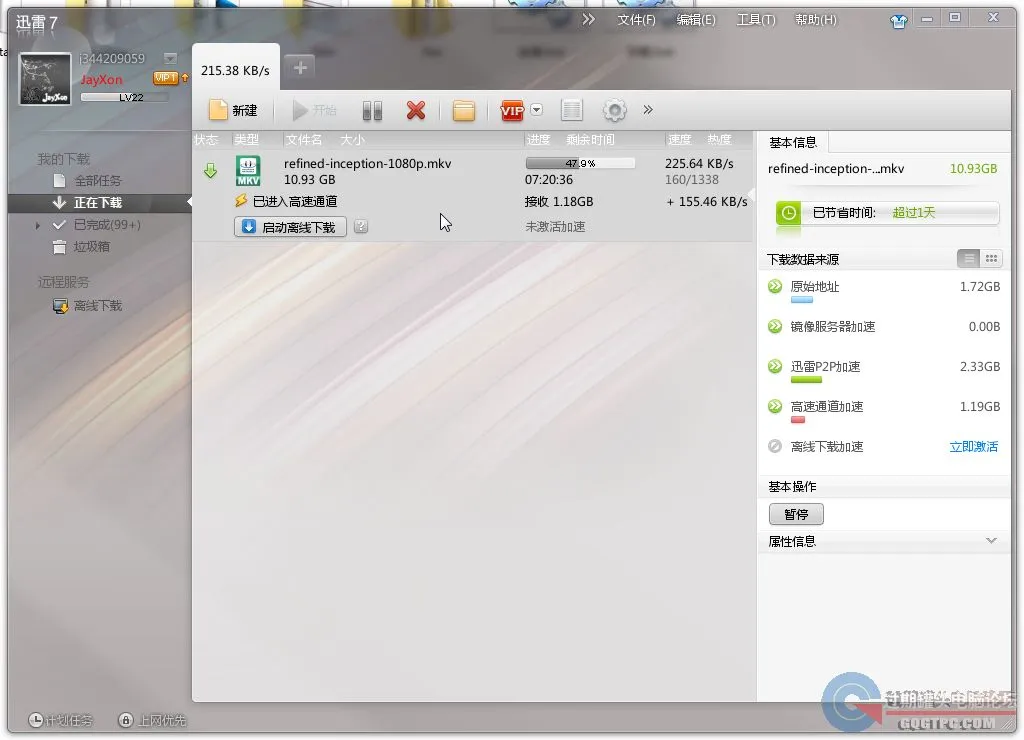Open the 文件(F) menu
1024x740 pixels.
[636, 18]
